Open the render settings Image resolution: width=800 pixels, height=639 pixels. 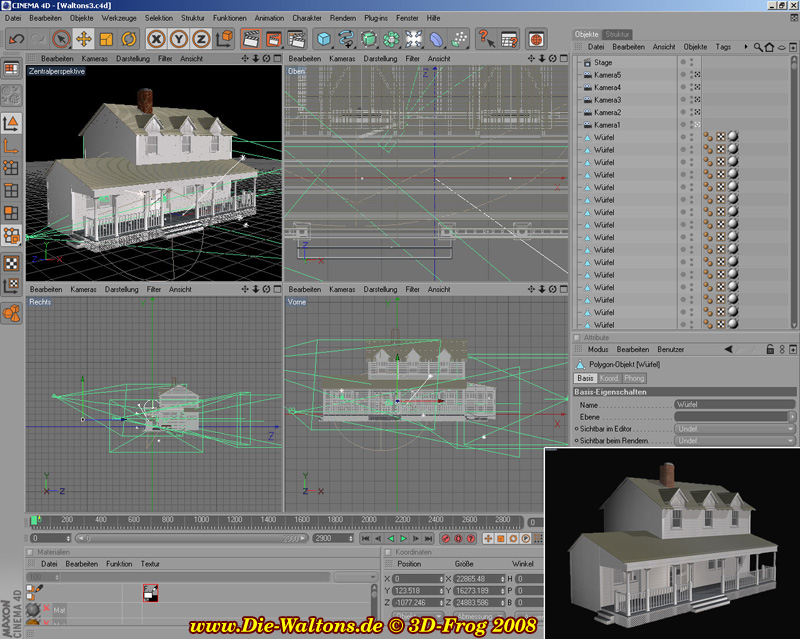(296, 39)
